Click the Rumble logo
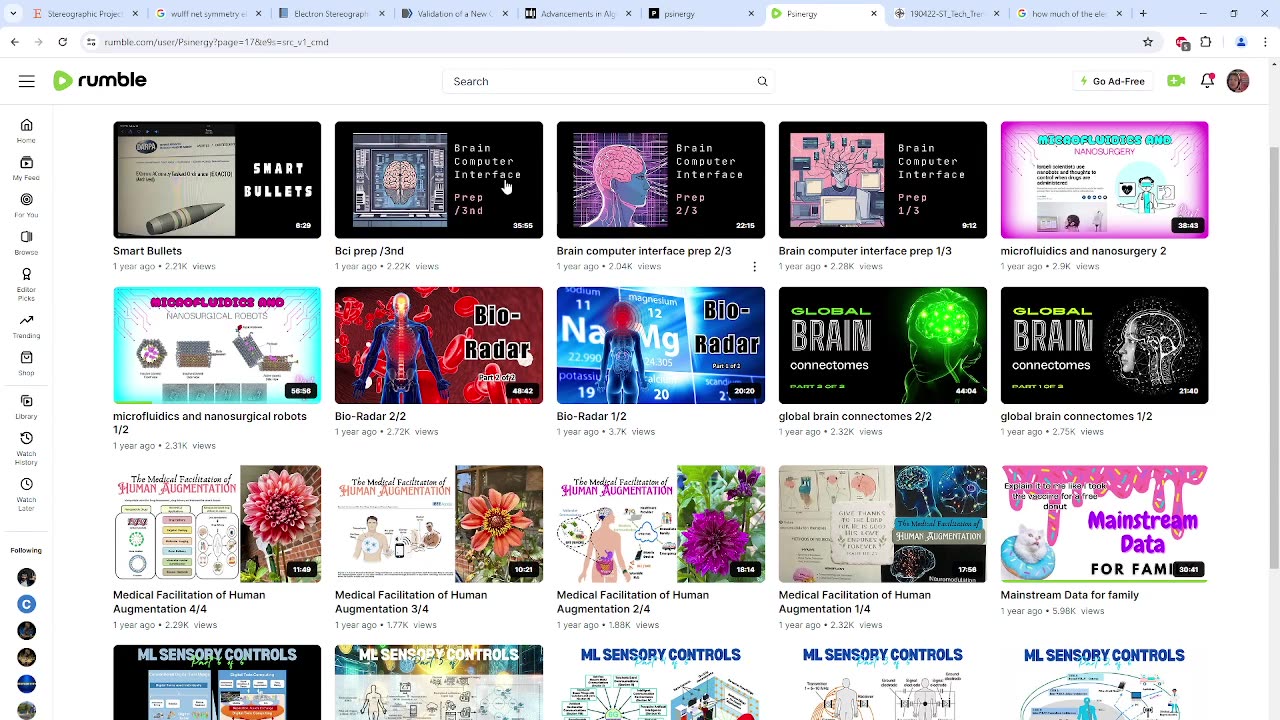Screen dimensions: 1280x720 point(100,81)
